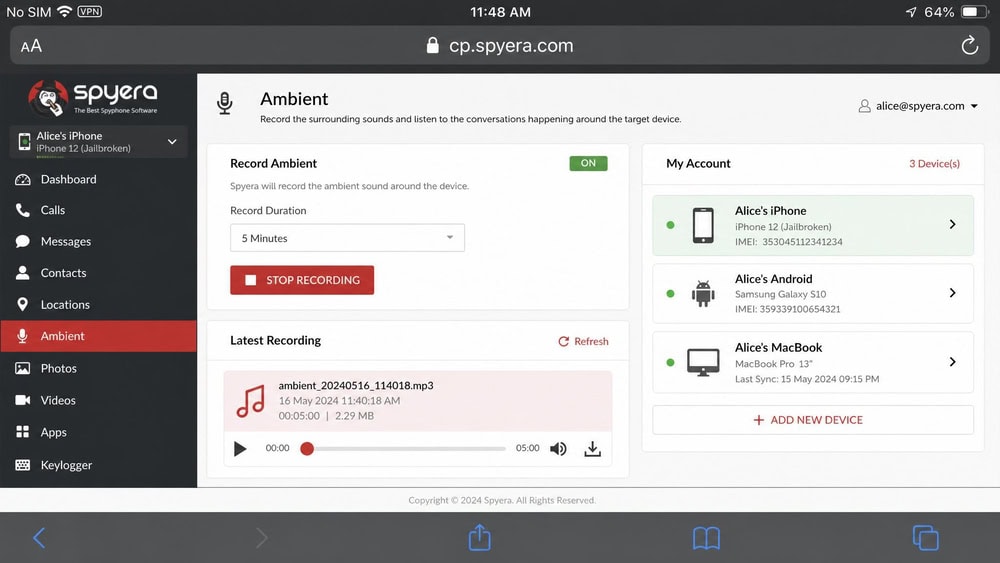Click the VPN status indicator
1000x563 pixels.
89,11
